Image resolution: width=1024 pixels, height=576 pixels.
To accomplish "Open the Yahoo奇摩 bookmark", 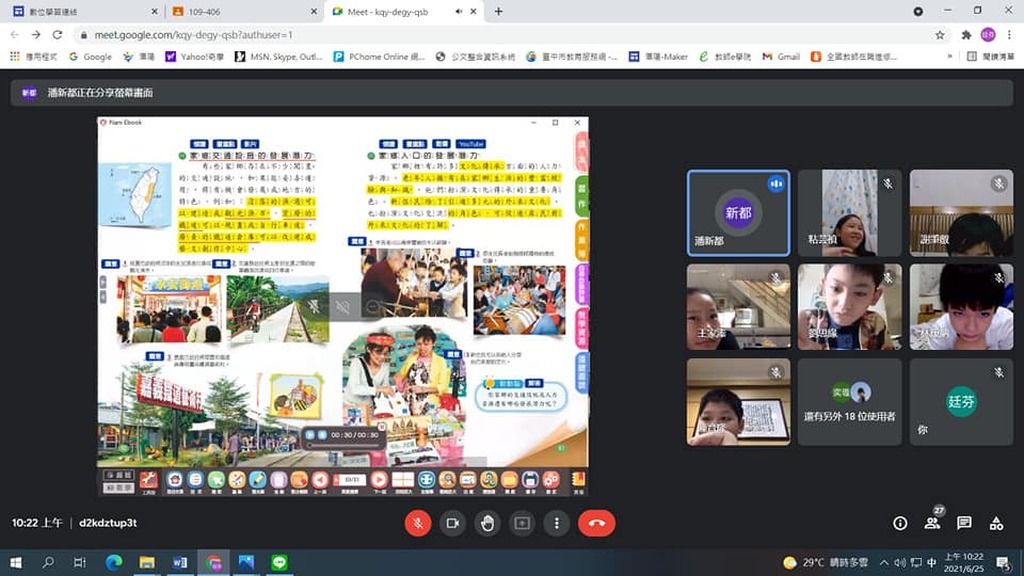I will tap(194, 57).
